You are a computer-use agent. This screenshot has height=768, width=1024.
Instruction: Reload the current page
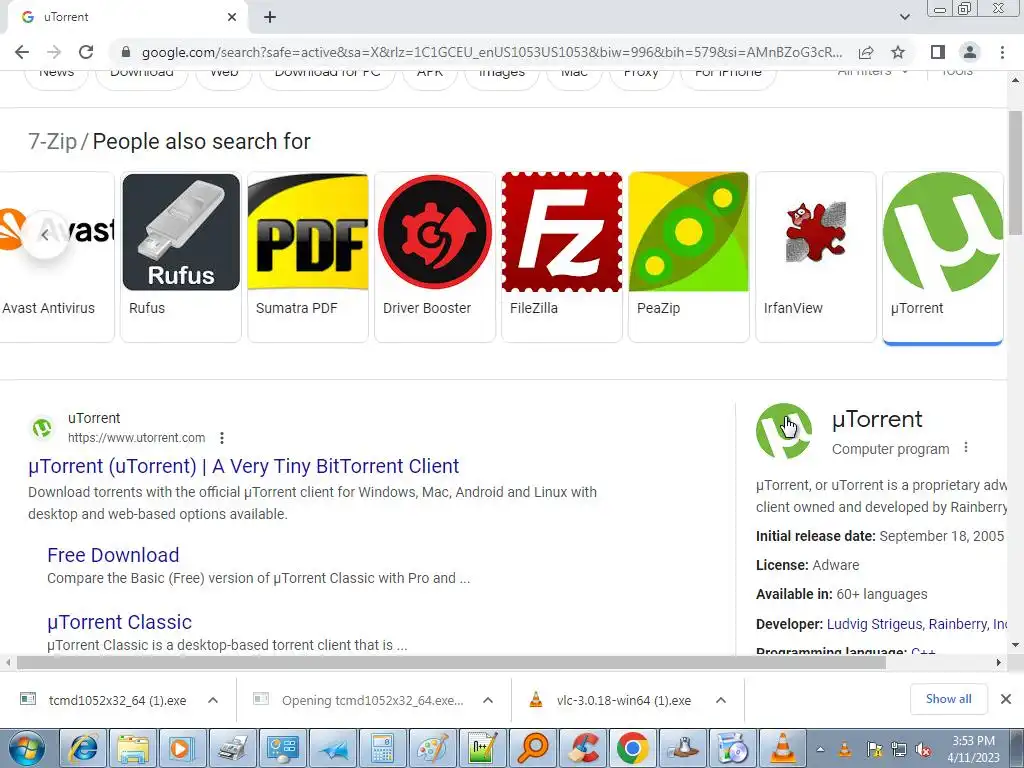[86, 52]
